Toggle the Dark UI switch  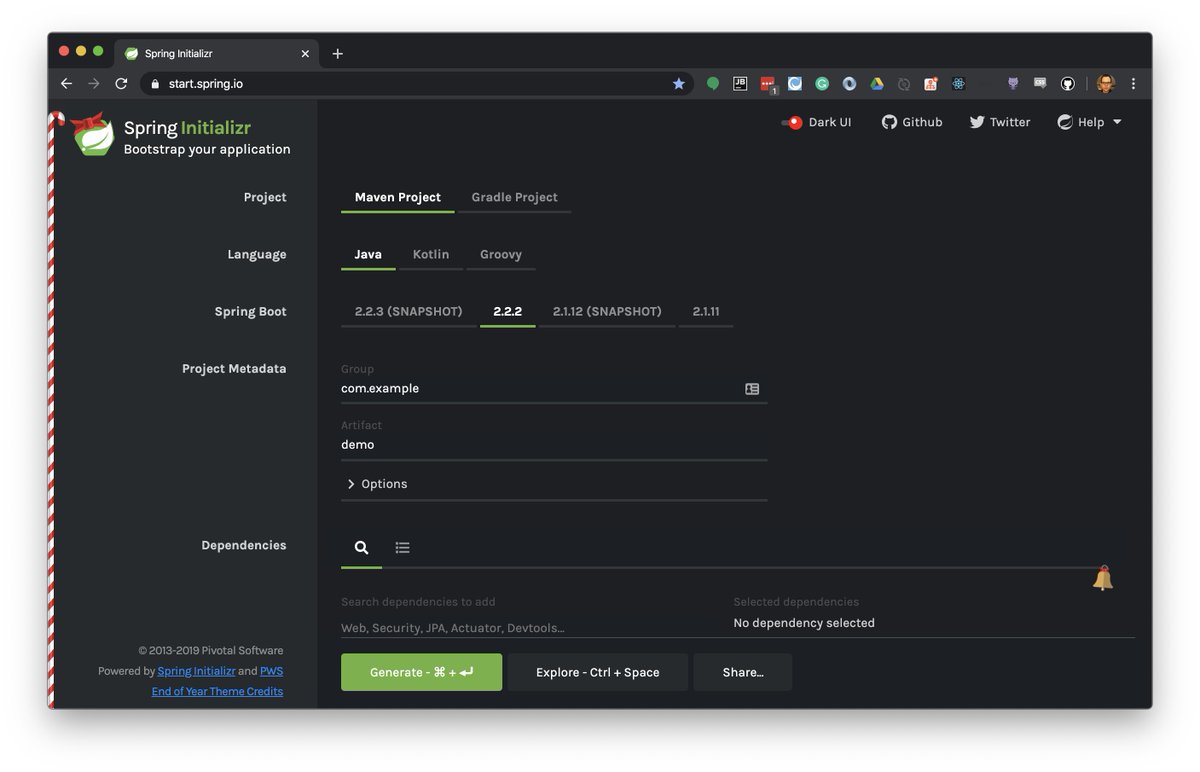coord(792,123)
